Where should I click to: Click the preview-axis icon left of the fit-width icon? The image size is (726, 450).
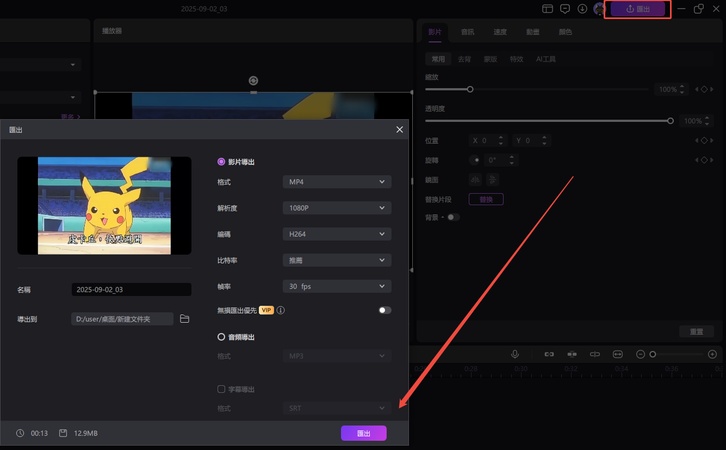click(x=595, y=354)
